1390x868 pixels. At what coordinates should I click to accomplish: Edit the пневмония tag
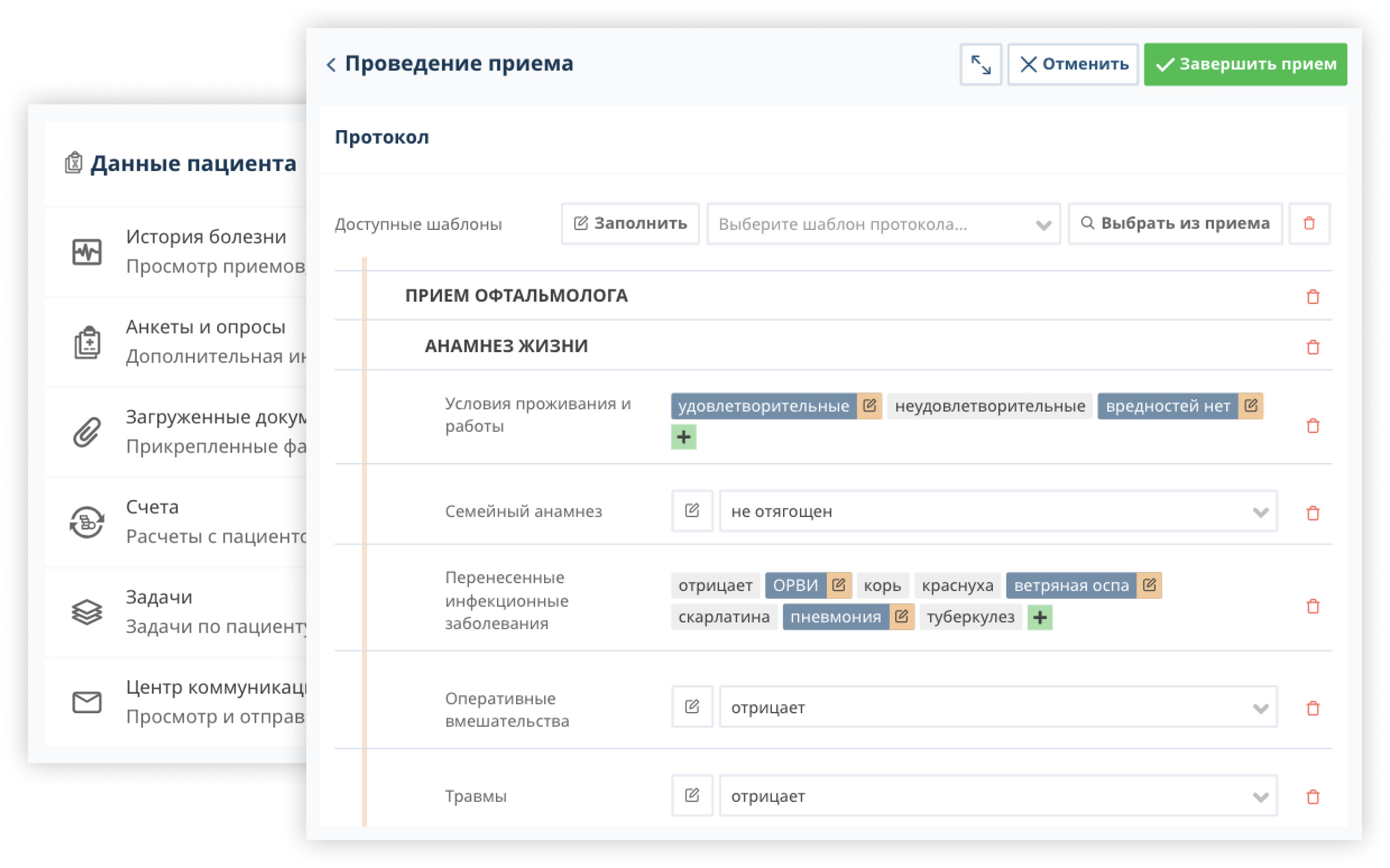(902, 618)
